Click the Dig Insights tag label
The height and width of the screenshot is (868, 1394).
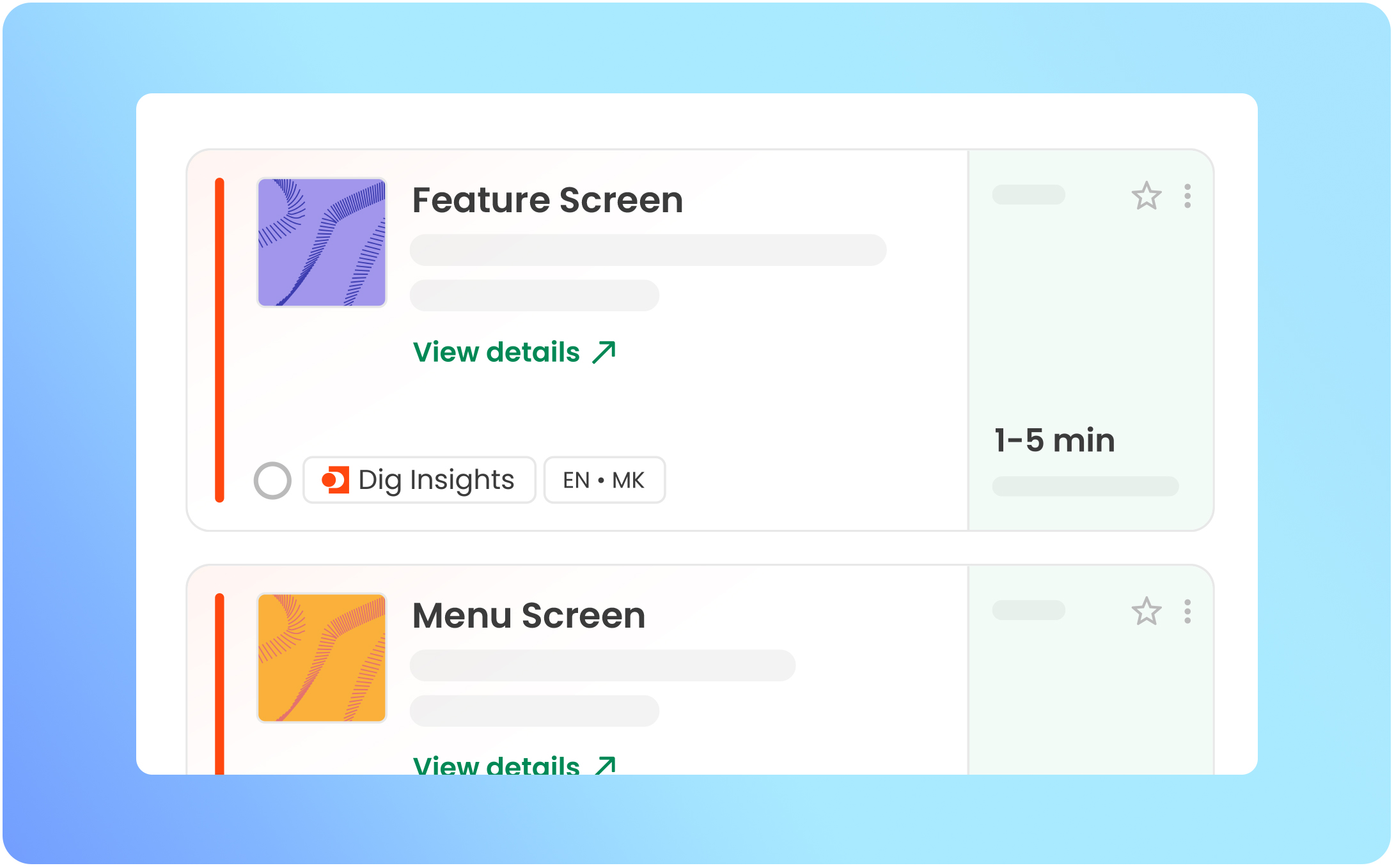click(x=436, y=480)
